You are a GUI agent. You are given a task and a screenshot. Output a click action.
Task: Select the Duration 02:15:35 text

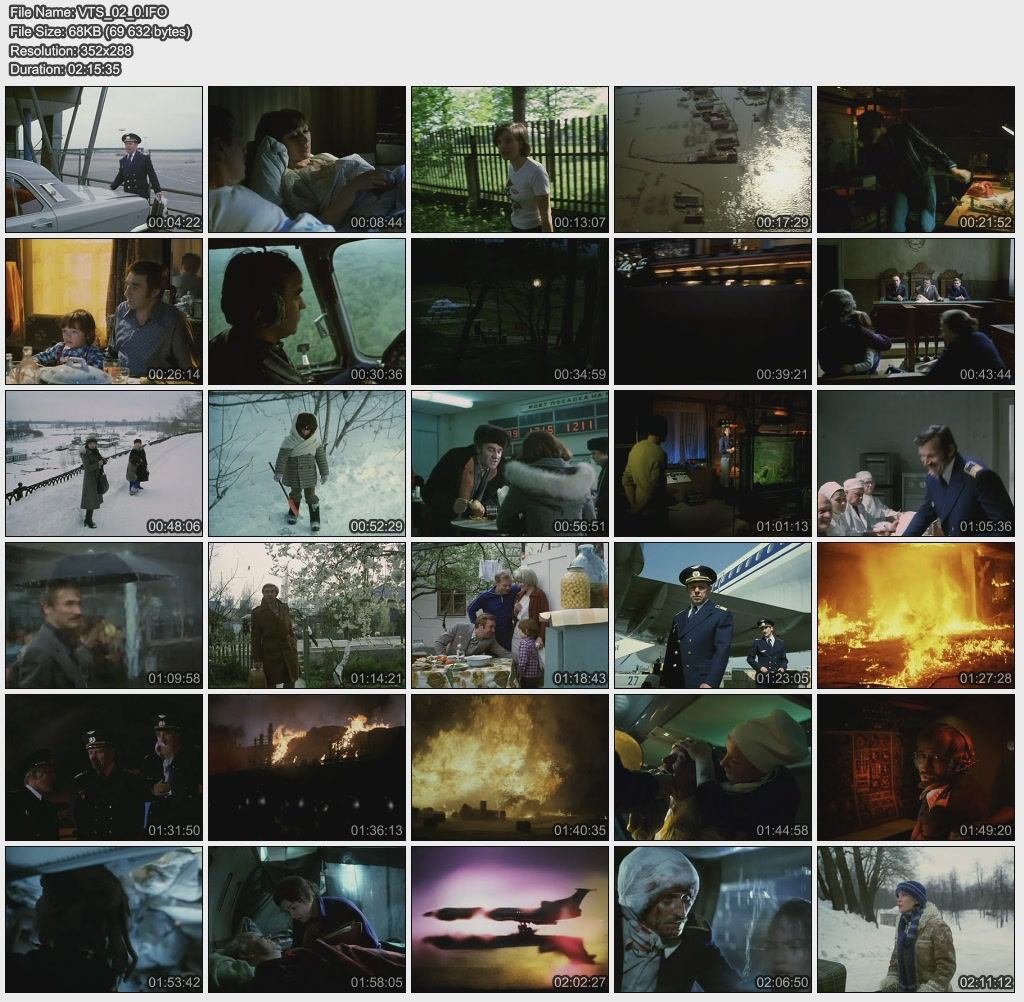click(65, 69)
